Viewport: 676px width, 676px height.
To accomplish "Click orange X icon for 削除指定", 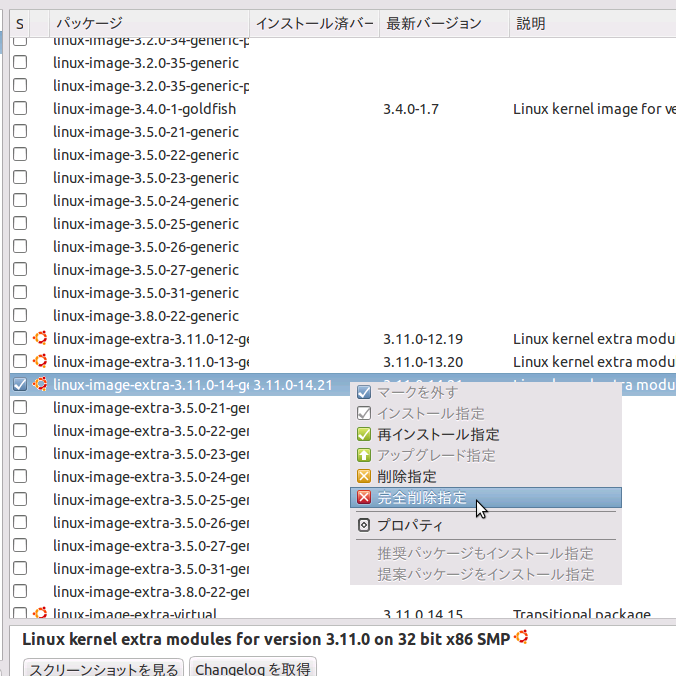I will (364, 476).
